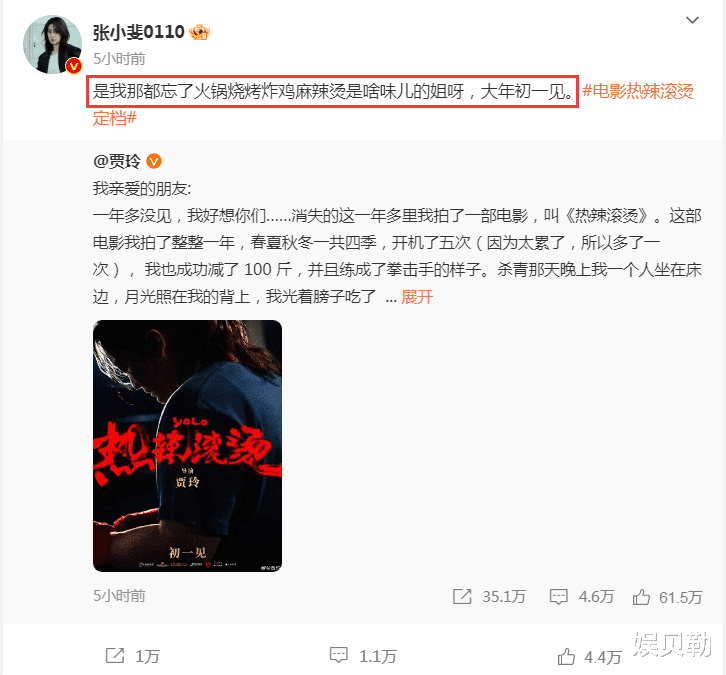The width and height of the screenshot is (726, 675).
Task: Open comments via the 1.1万 comment icon
Action: coord(338,656)
